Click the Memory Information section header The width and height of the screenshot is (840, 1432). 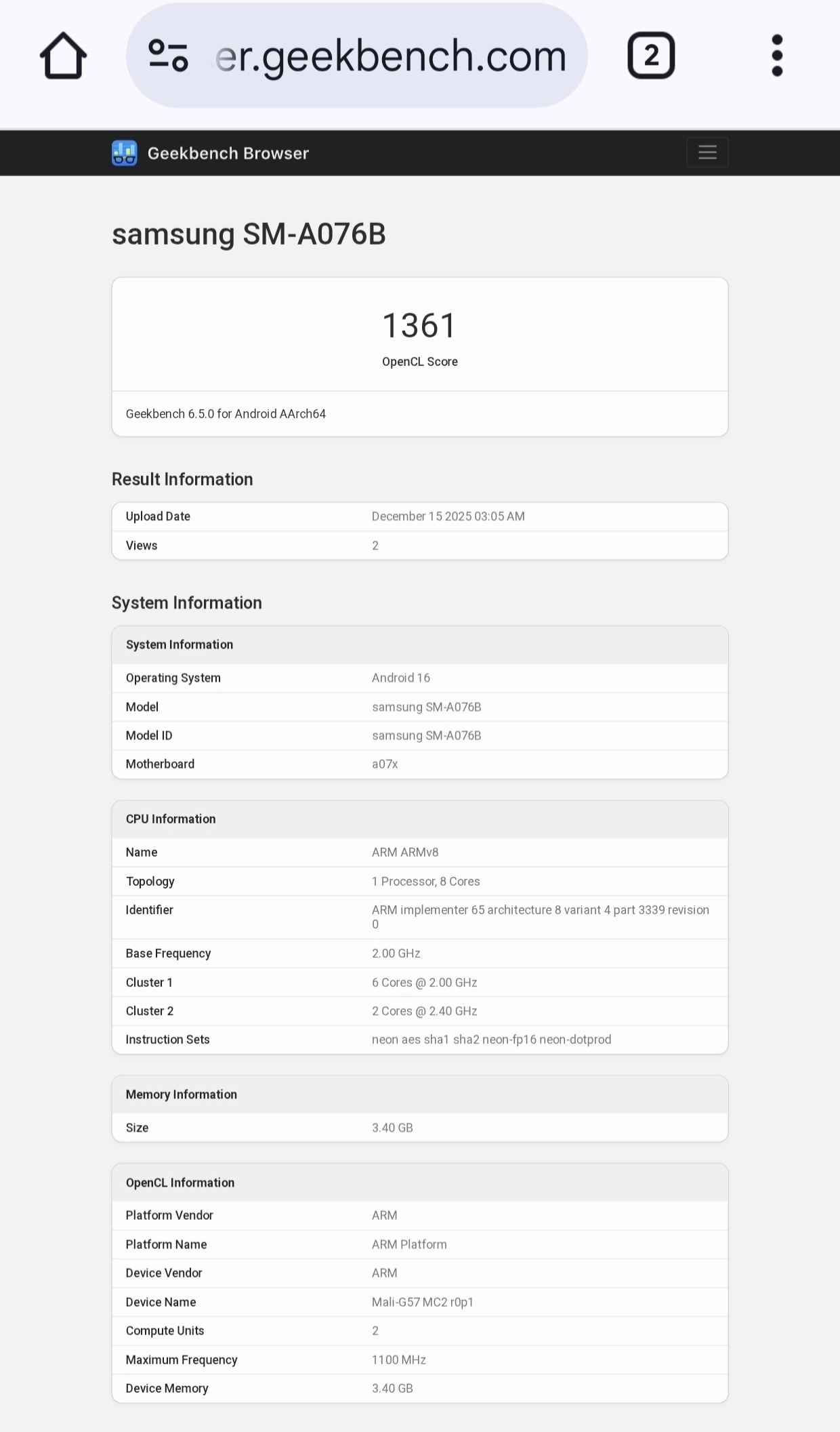(182, 1095)
